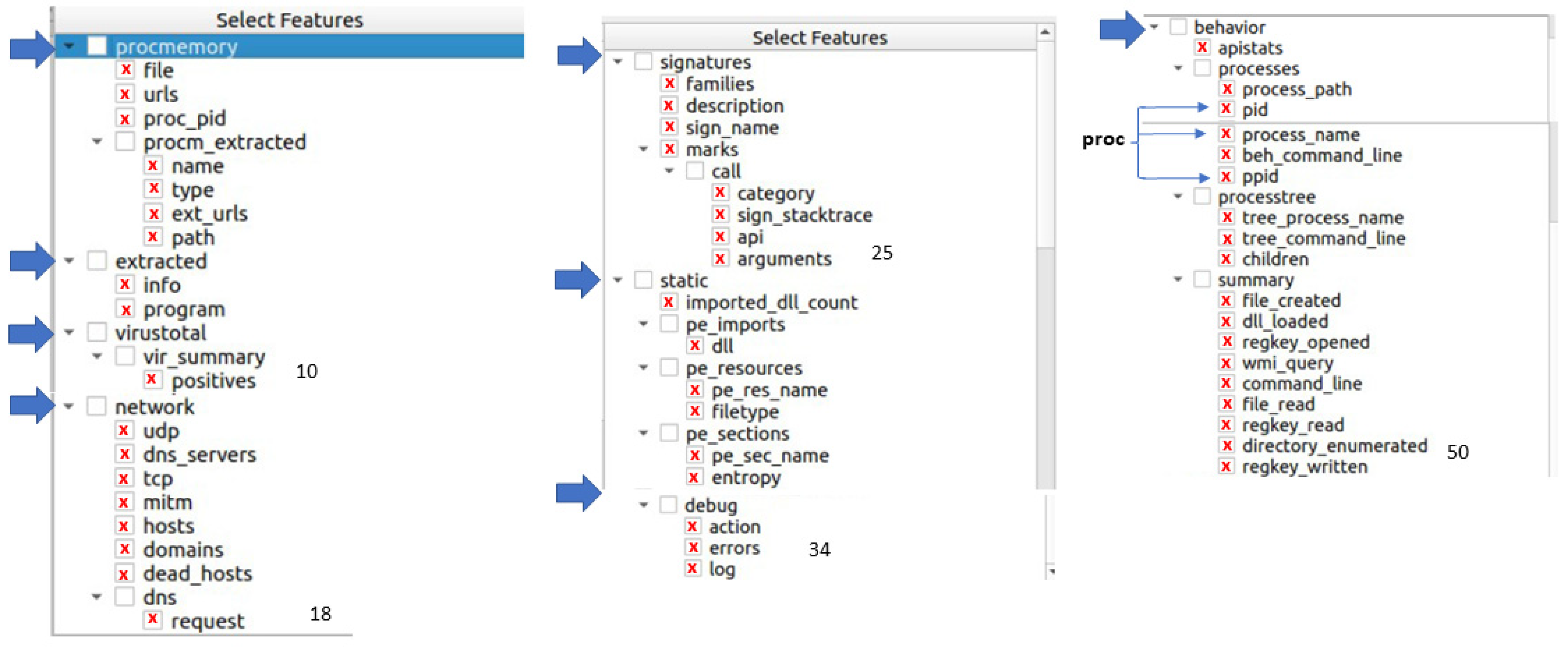Screen dimensions: 1568x647
Task: Select the filetype row under pe_resources
Action: 745,412
